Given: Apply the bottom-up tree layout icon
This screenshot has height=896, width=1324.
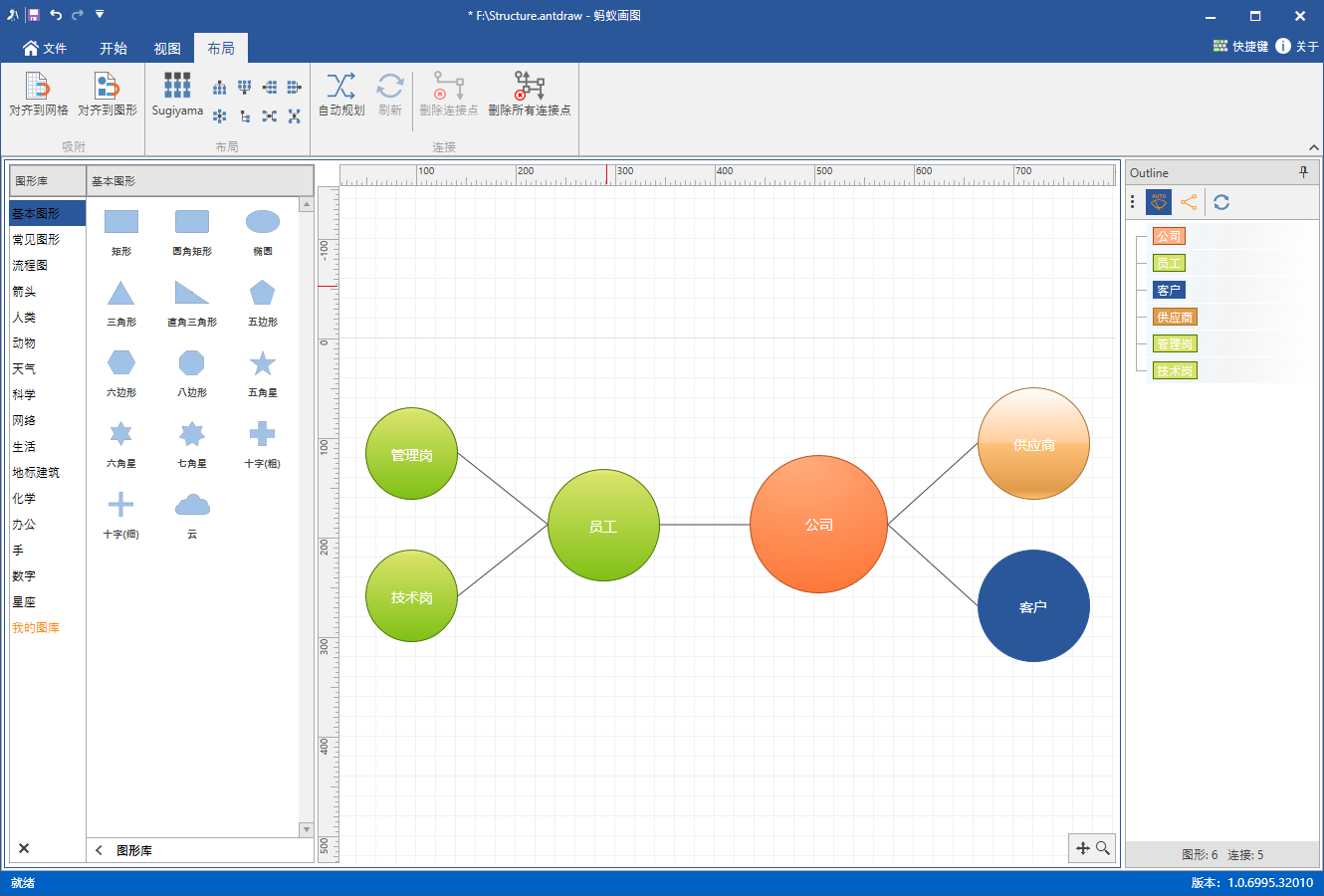Looking at the screenshot, I should click(x=245, y=88).
